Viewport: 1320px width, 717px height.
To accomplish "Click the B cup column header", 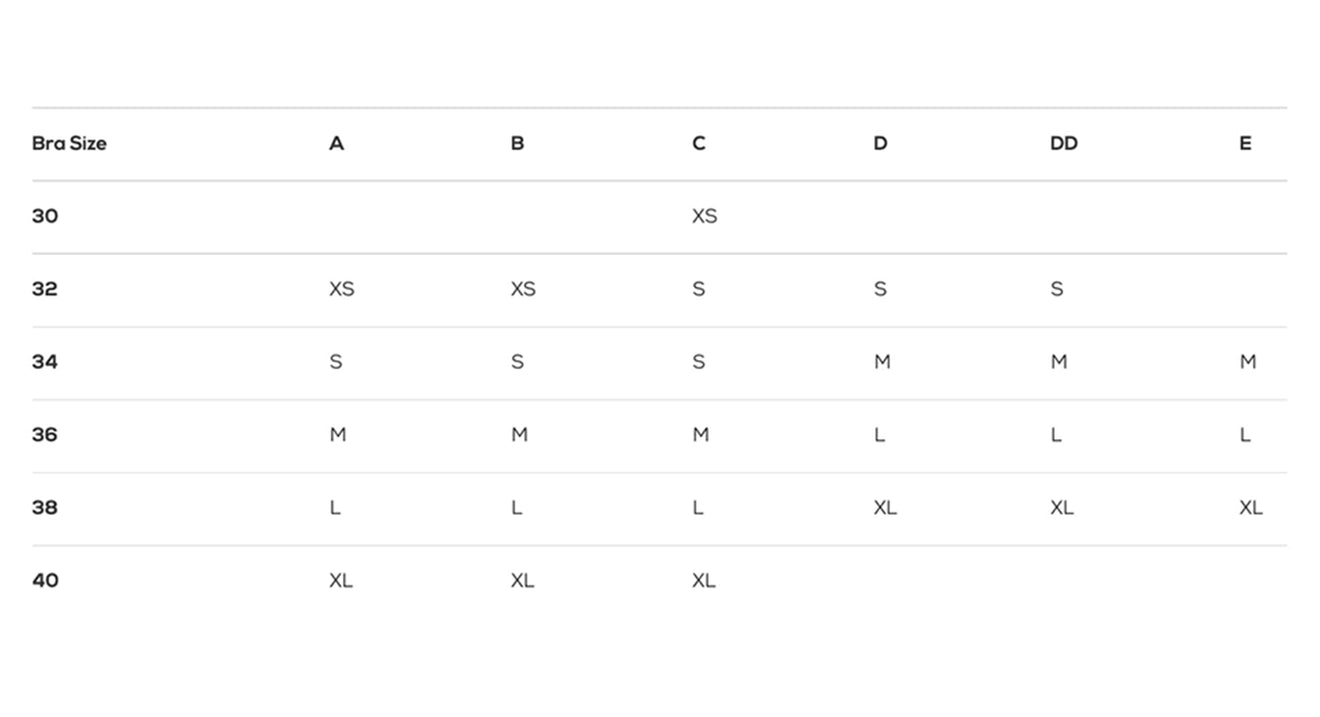I will click(x=517, y=143).
